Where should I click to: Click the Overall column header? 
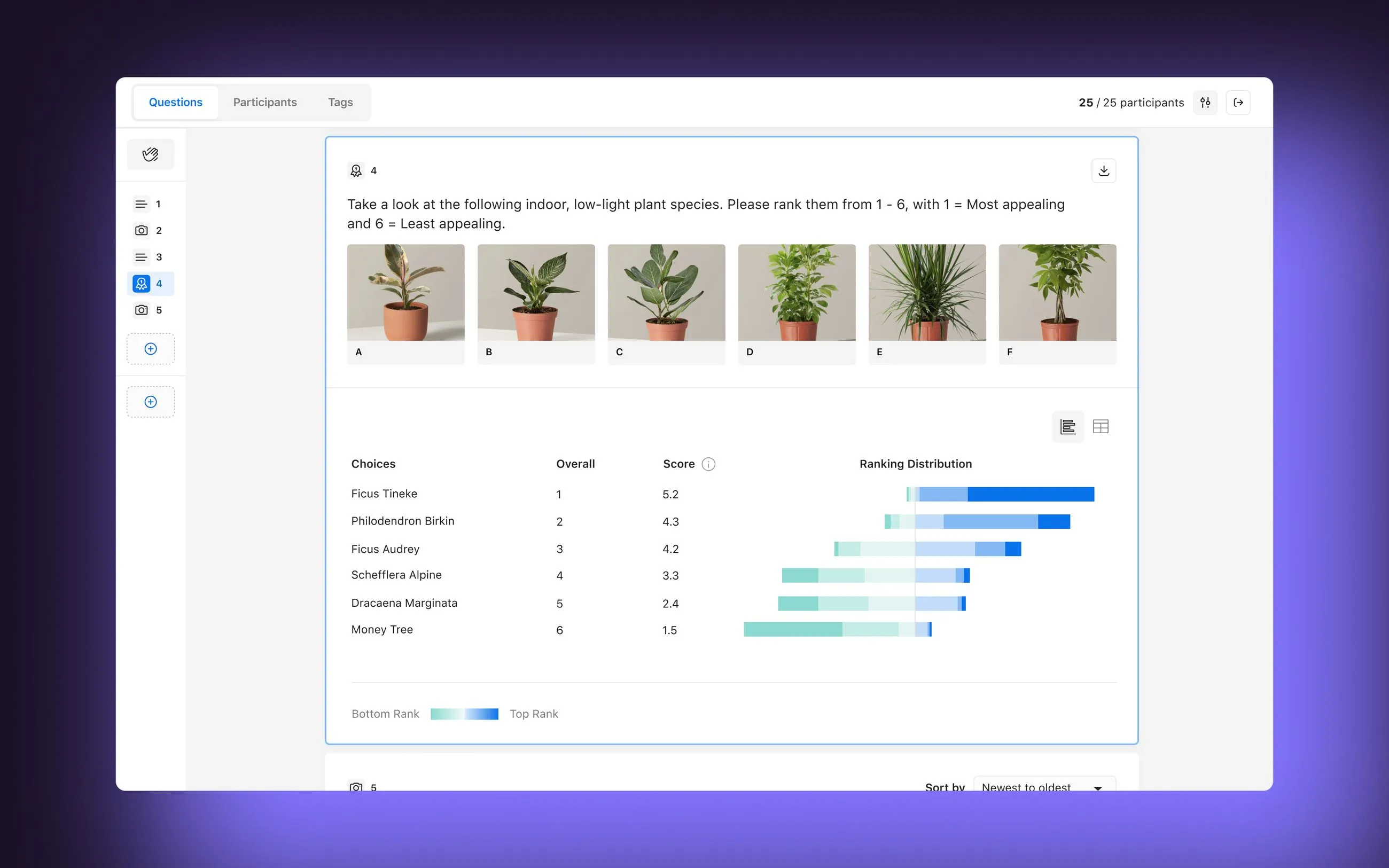pos(575,464)
